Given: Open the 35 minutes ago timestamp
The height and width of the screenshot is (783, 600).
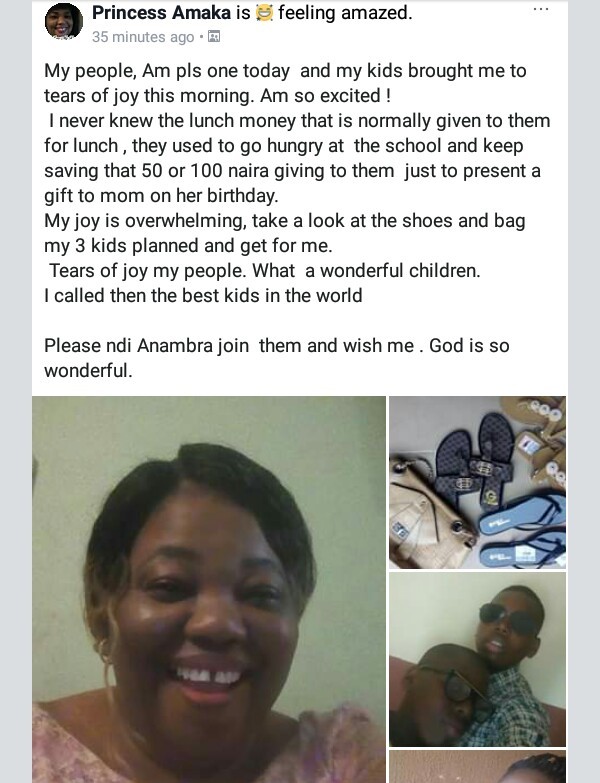Looking at the screenshot, I should (143, 37).
